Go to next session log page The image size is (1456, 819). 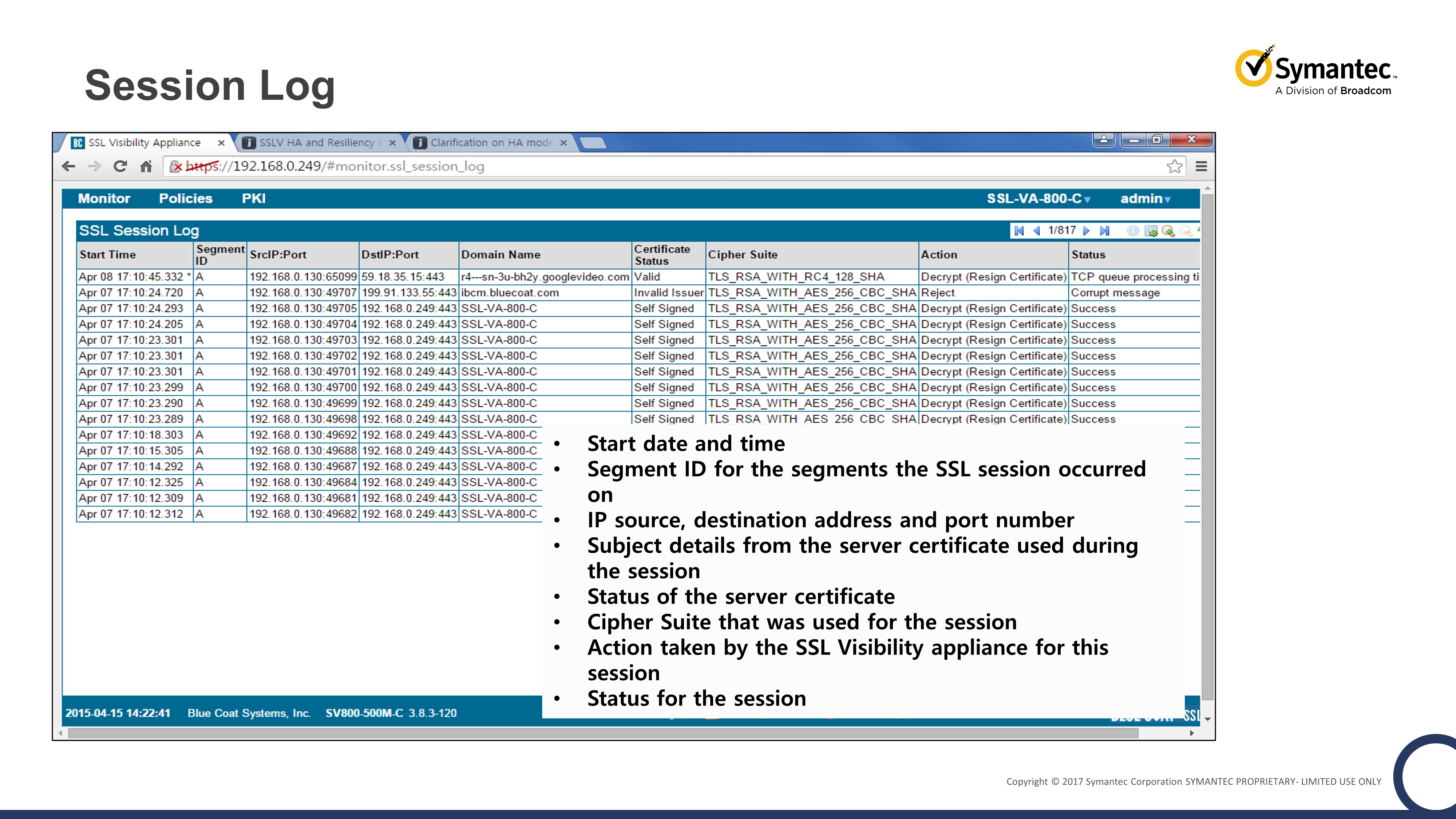(1086, 231)
